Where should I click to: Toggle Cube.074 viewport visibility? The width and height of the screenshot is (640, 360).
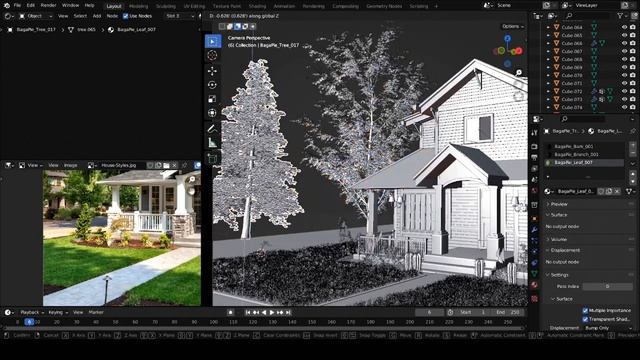(624, 107)
